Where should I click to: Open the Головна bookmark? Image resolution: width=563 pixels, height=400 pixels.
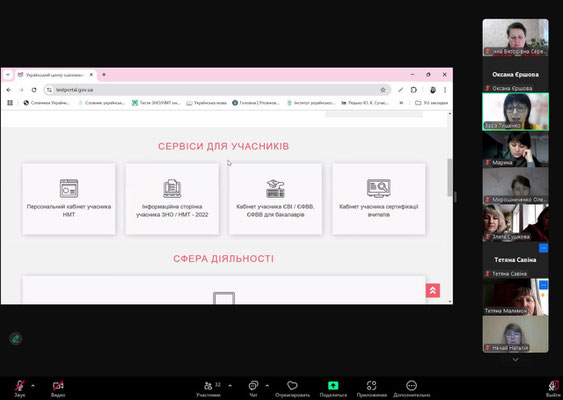coord(256,103)
